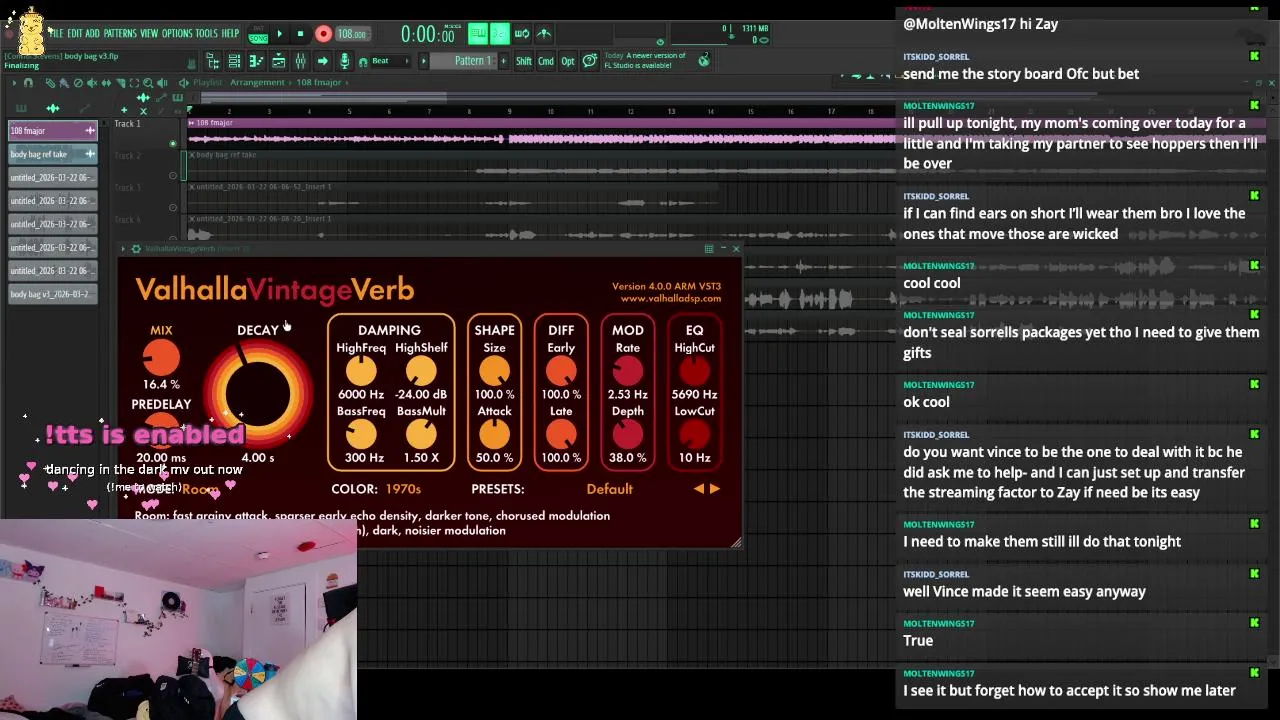The image size is (1280, 720).
Task: Click the green arrow toolbar icon
Action: click(322, 61)
